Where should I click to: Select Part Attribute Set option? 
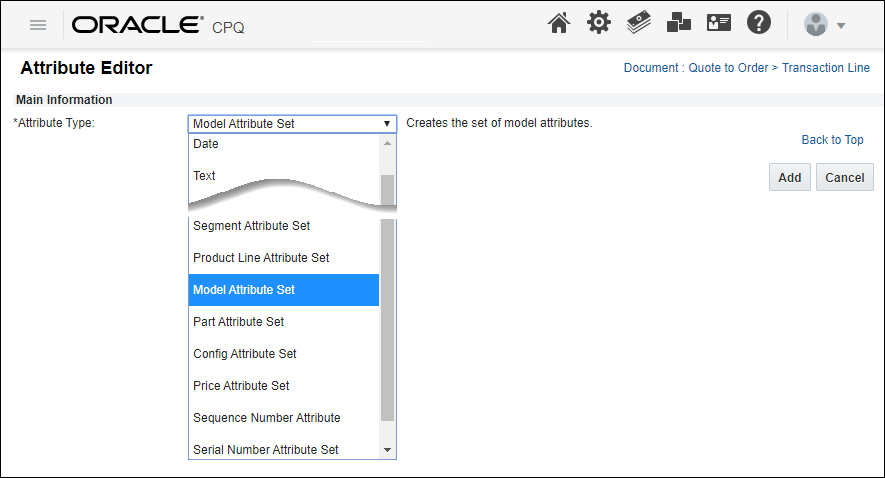click(x=284, y=322)
